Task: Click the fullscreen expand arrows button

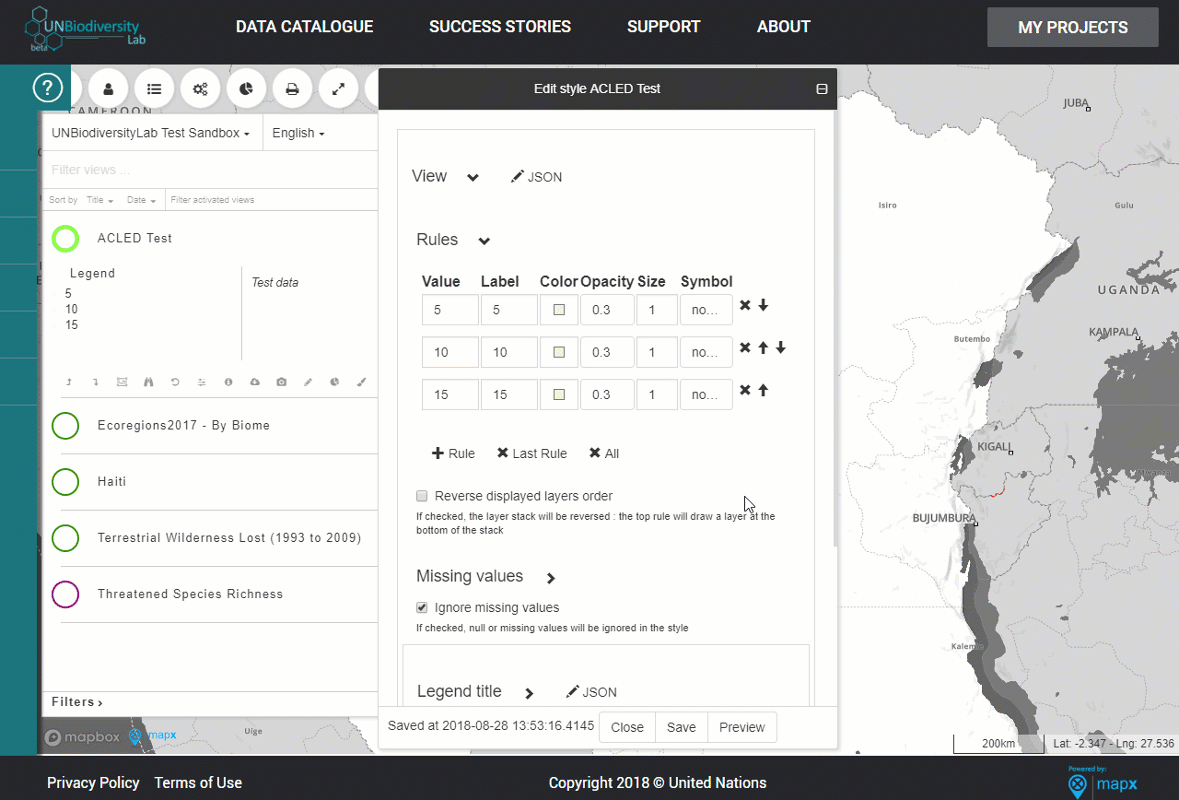Action: (x=338, y=89)
